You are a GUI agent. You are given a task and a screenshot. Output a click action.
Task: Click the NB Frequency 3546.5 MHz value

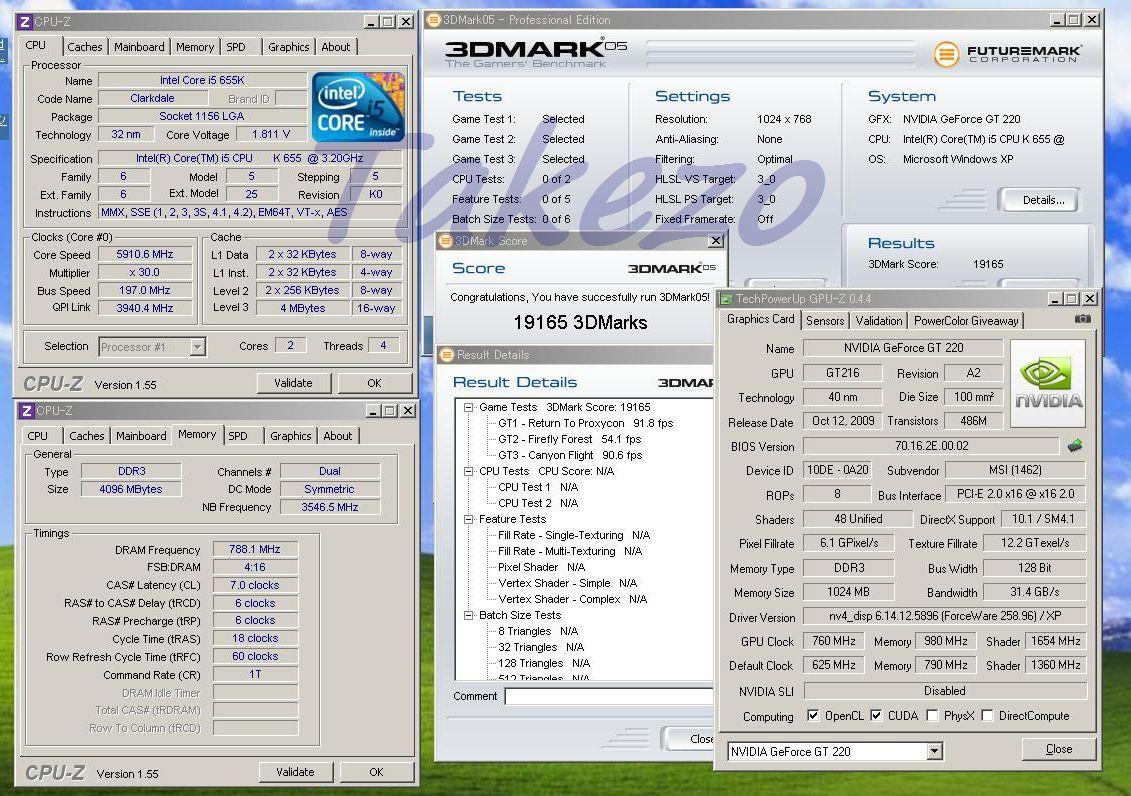[330, 507]
